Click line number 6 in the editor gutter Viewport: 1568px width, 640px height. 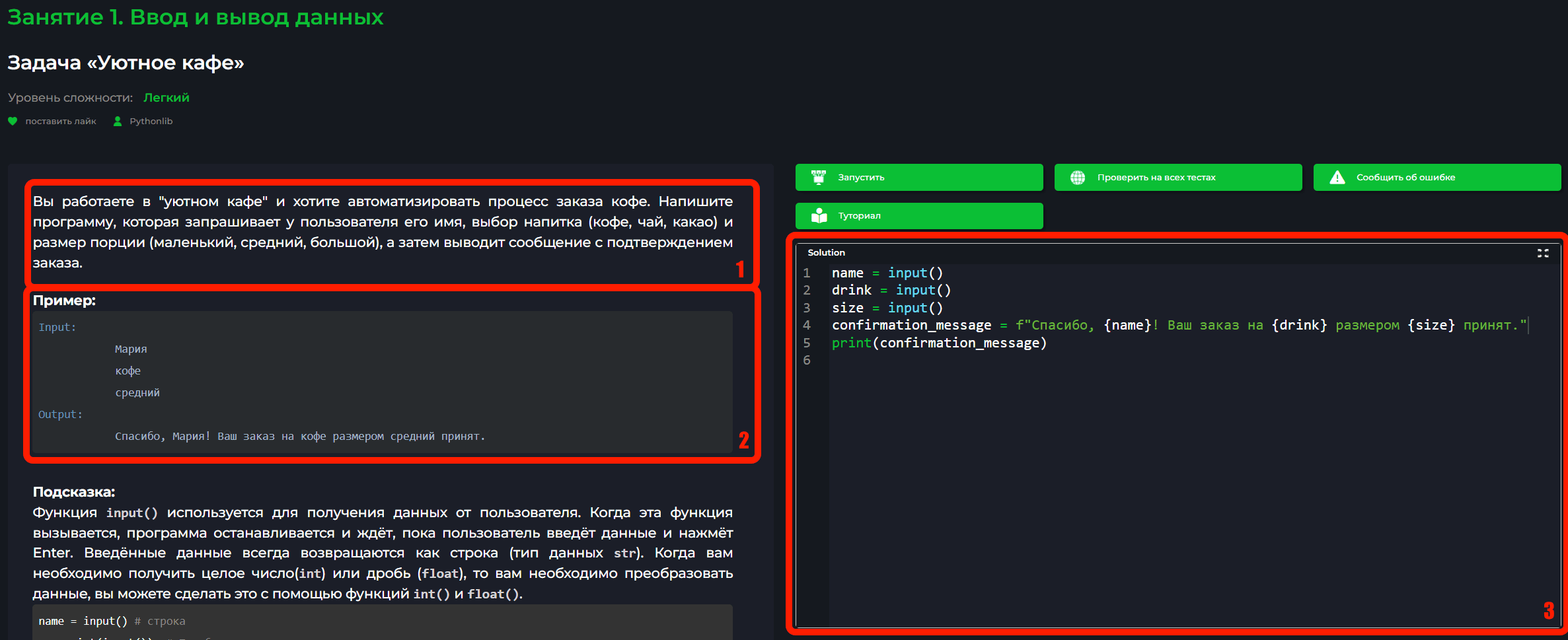807,360
